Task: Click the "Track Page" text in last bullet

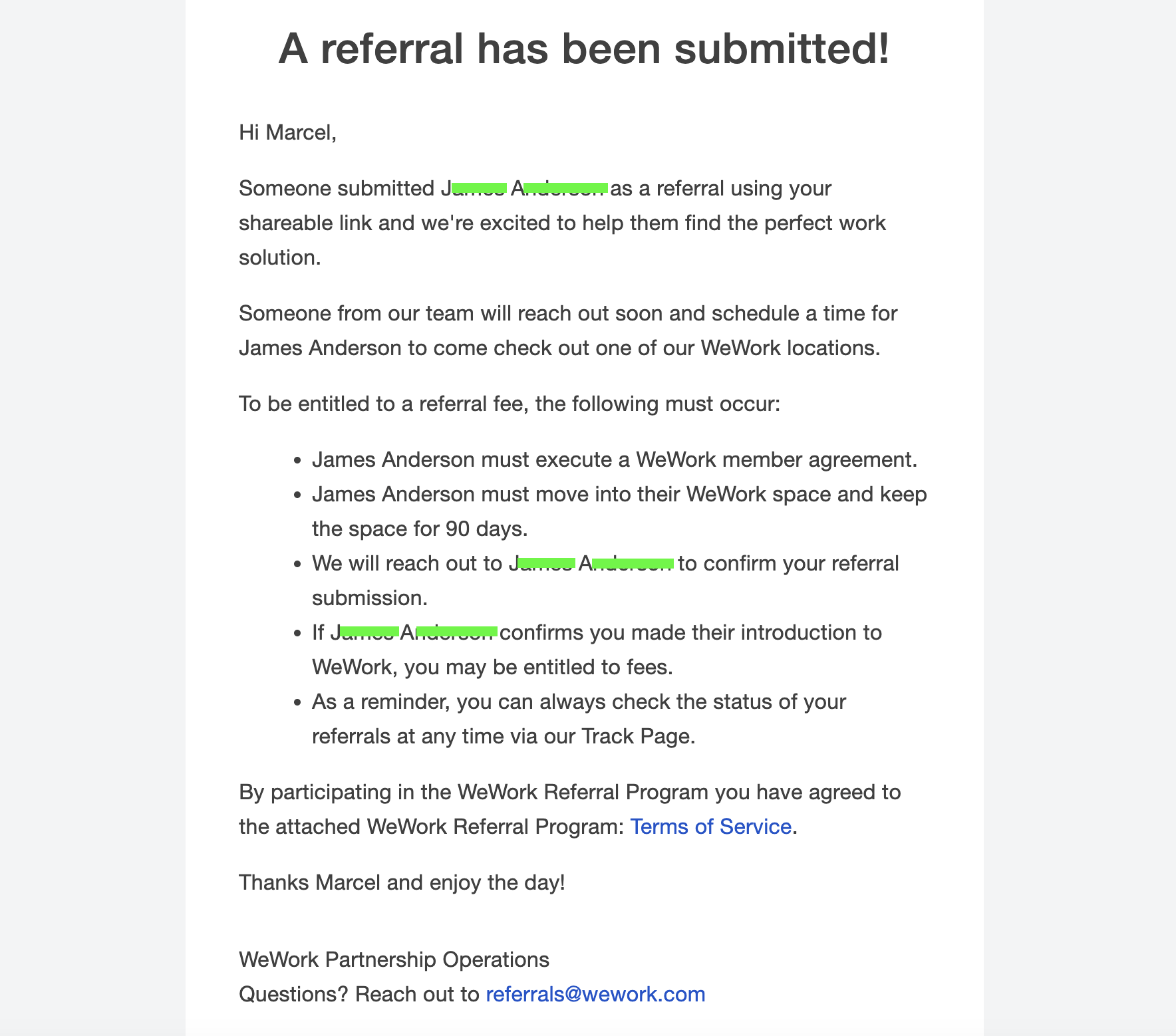Action: (x=637, y=736)
